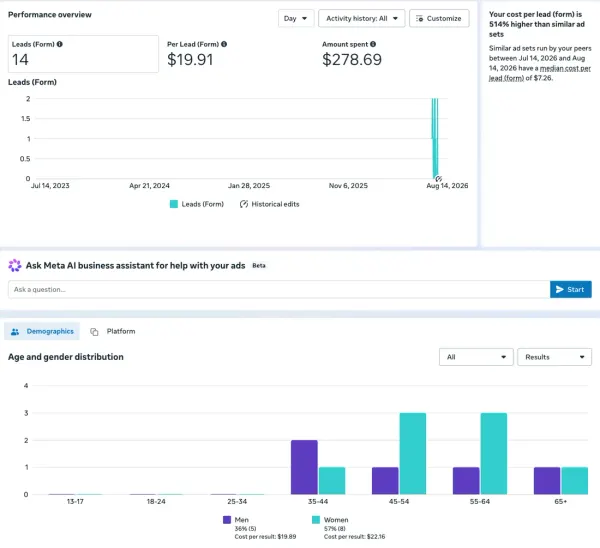Click the Customize button
This screenshot has width=600, height=548.
tap(439, 18)
